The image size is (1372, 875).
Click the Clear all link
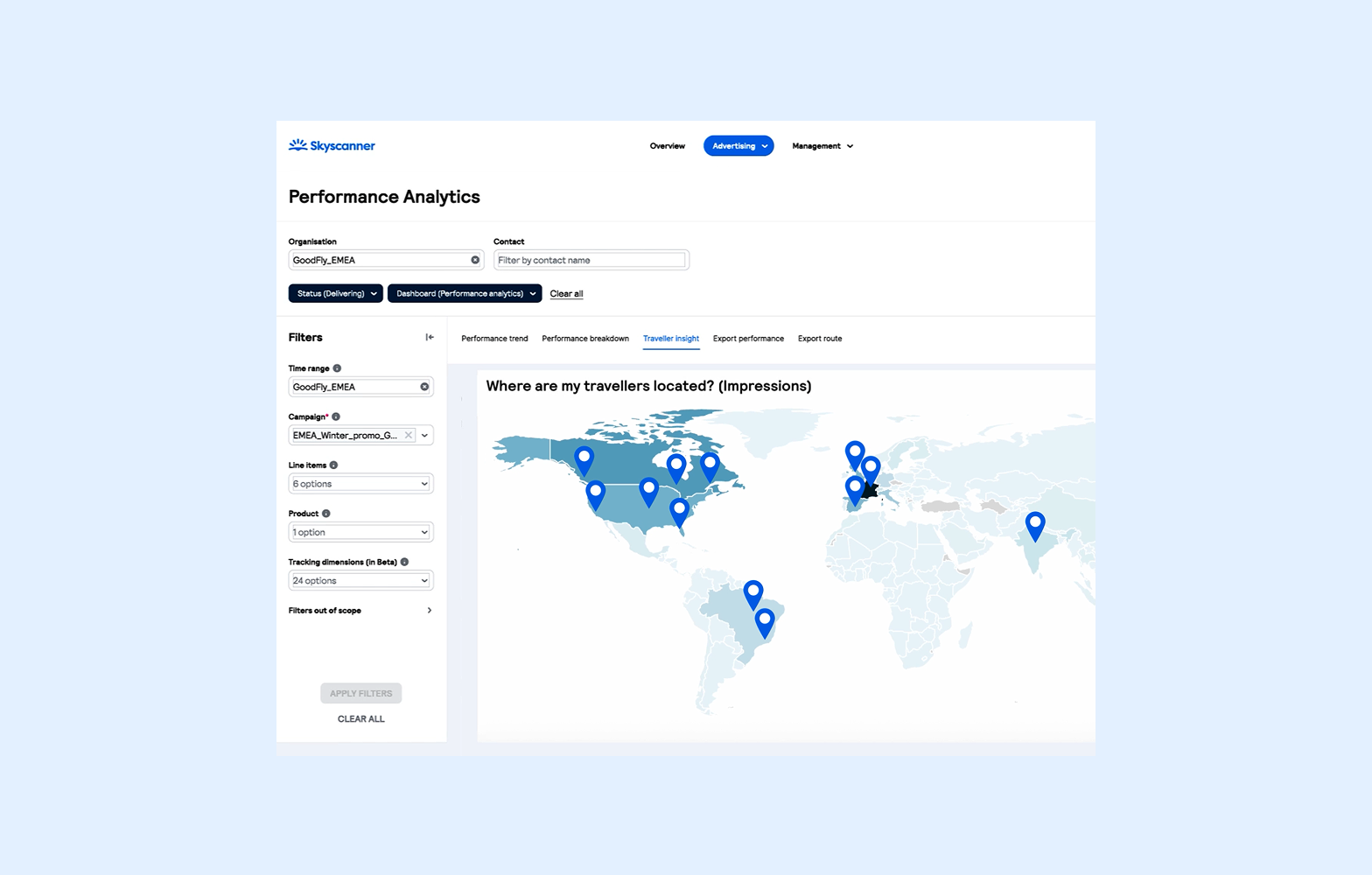tap(566, 294)
